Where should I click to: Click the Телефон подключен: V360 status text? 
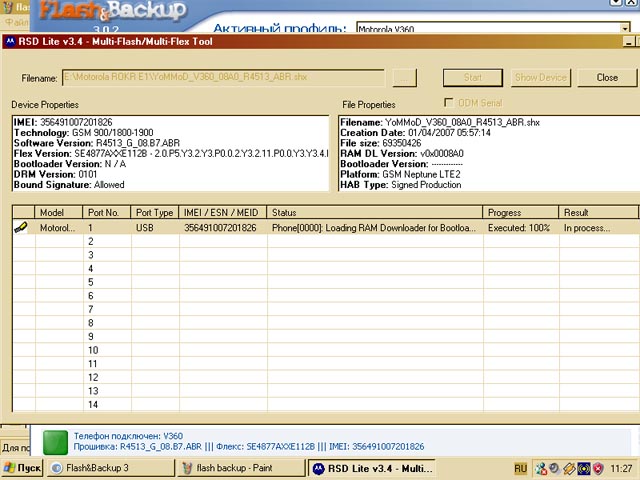128,436
